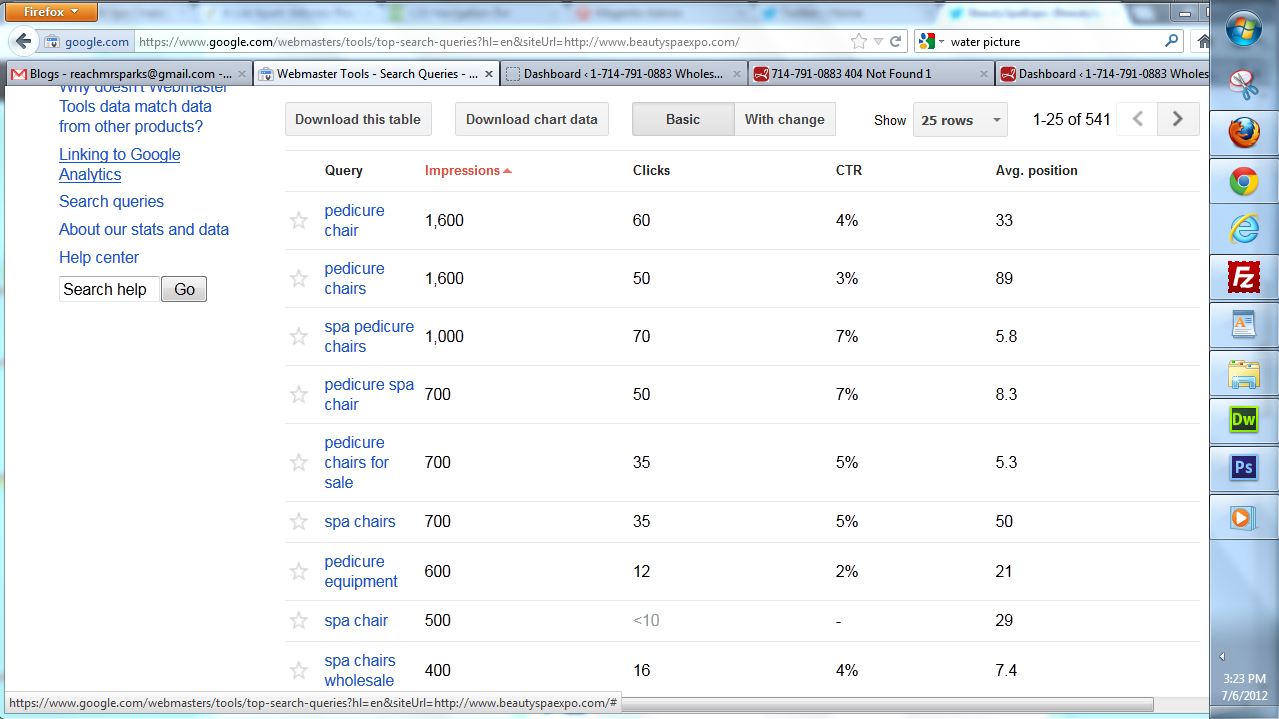1279x719 pixels.
Task: Click the Search help input field
Action: point(108,289)
